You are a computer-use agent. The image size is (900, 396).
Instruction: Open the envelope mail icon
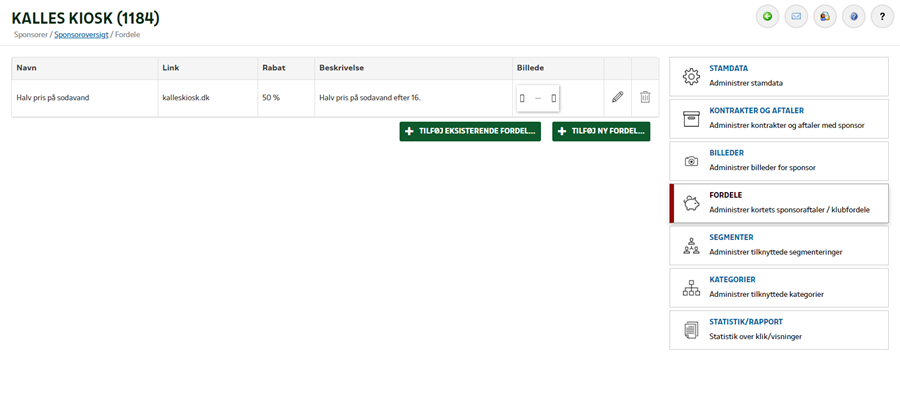point(796,17)
